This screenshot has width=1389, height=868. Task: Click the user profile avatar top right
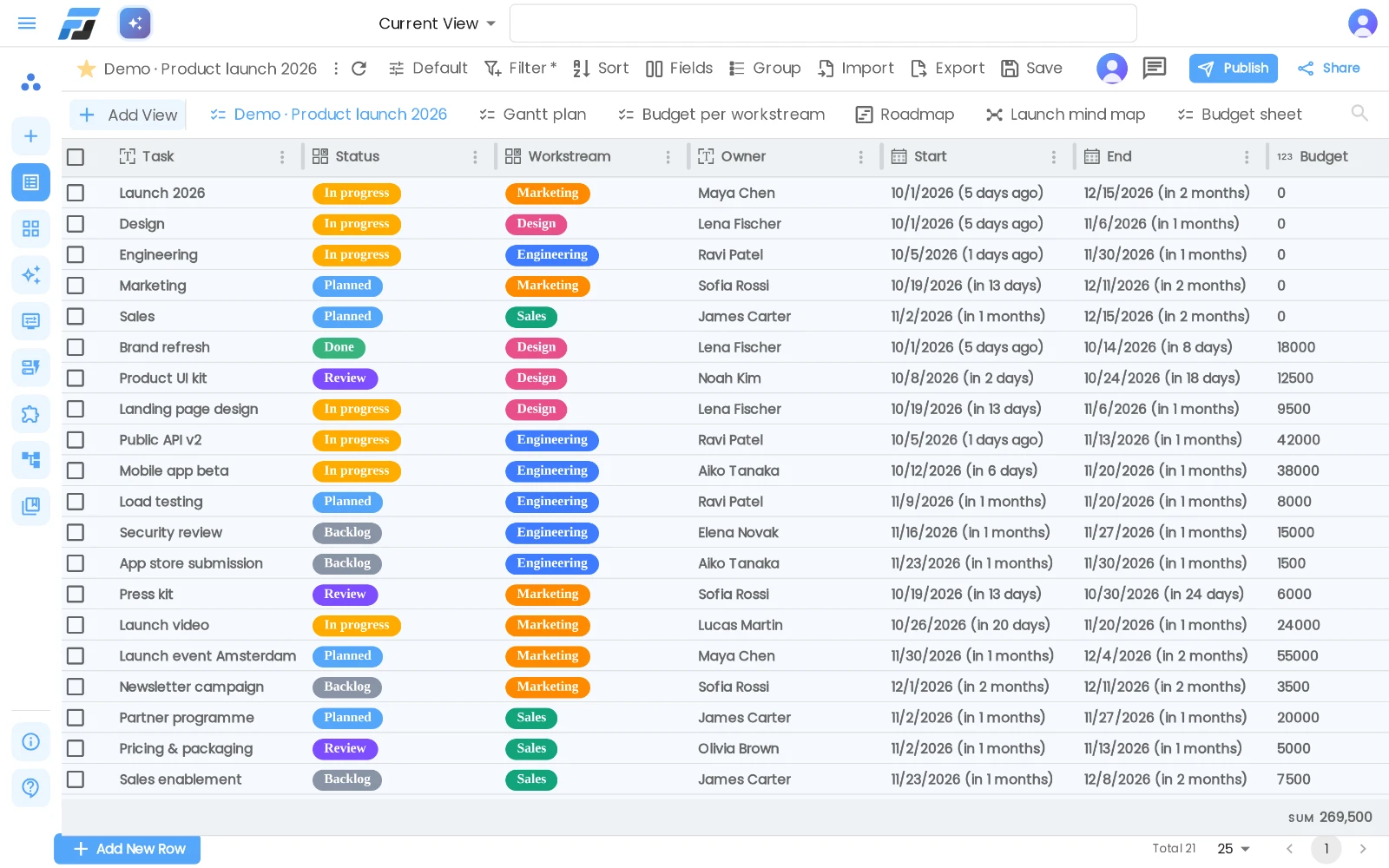pyautogui.click(x=1362, y=23)
